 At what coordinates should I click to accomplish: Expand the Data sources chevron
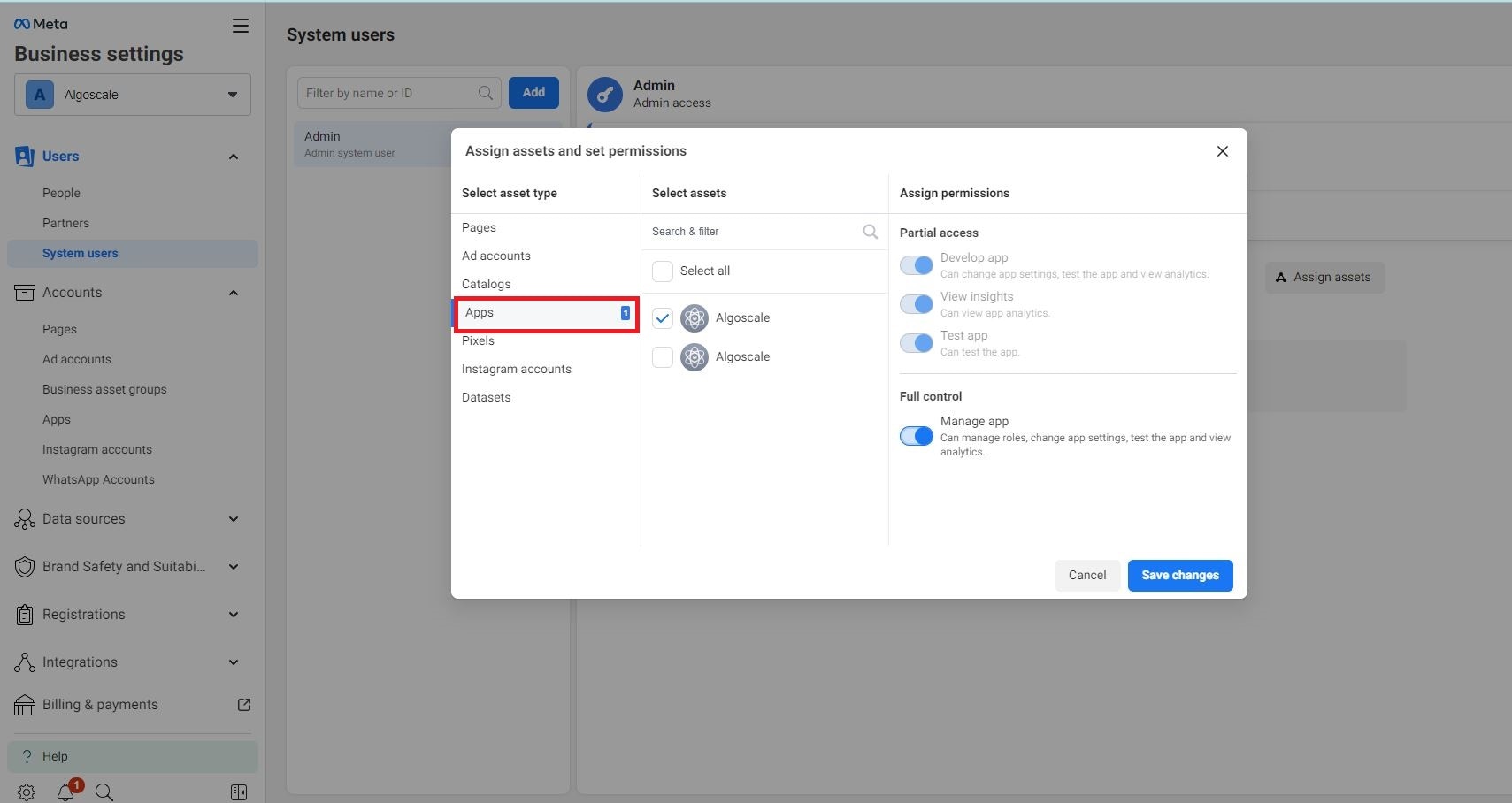click(234, 519)
